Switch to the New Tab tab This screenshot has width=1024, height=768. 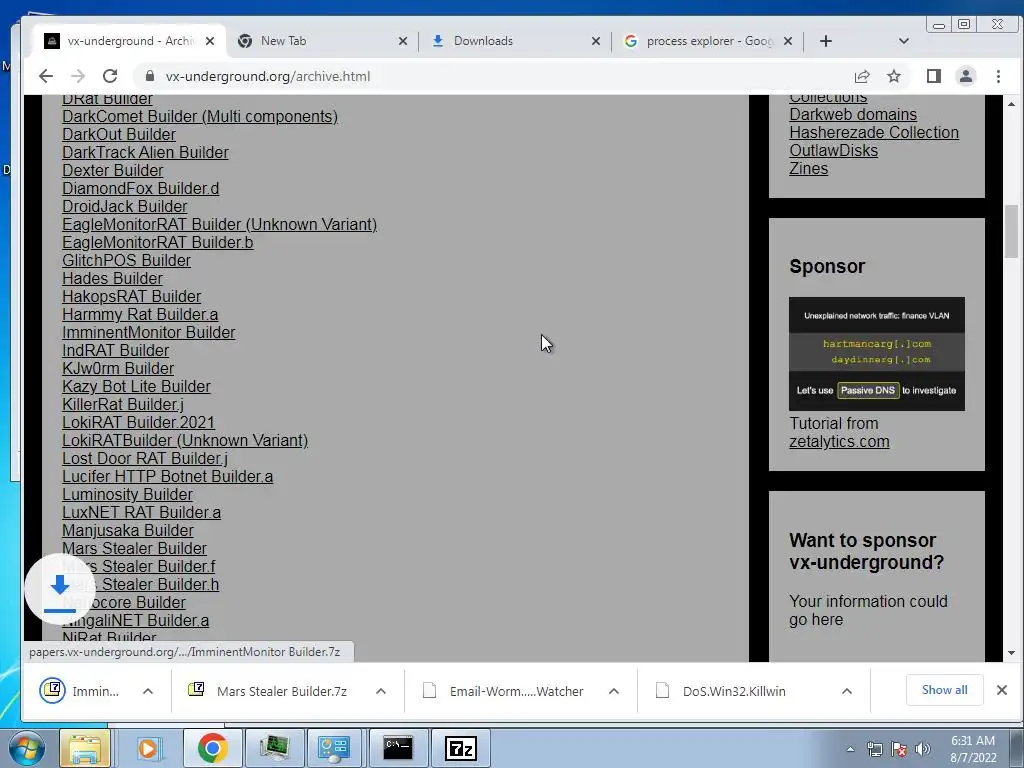tap(320, 41)
